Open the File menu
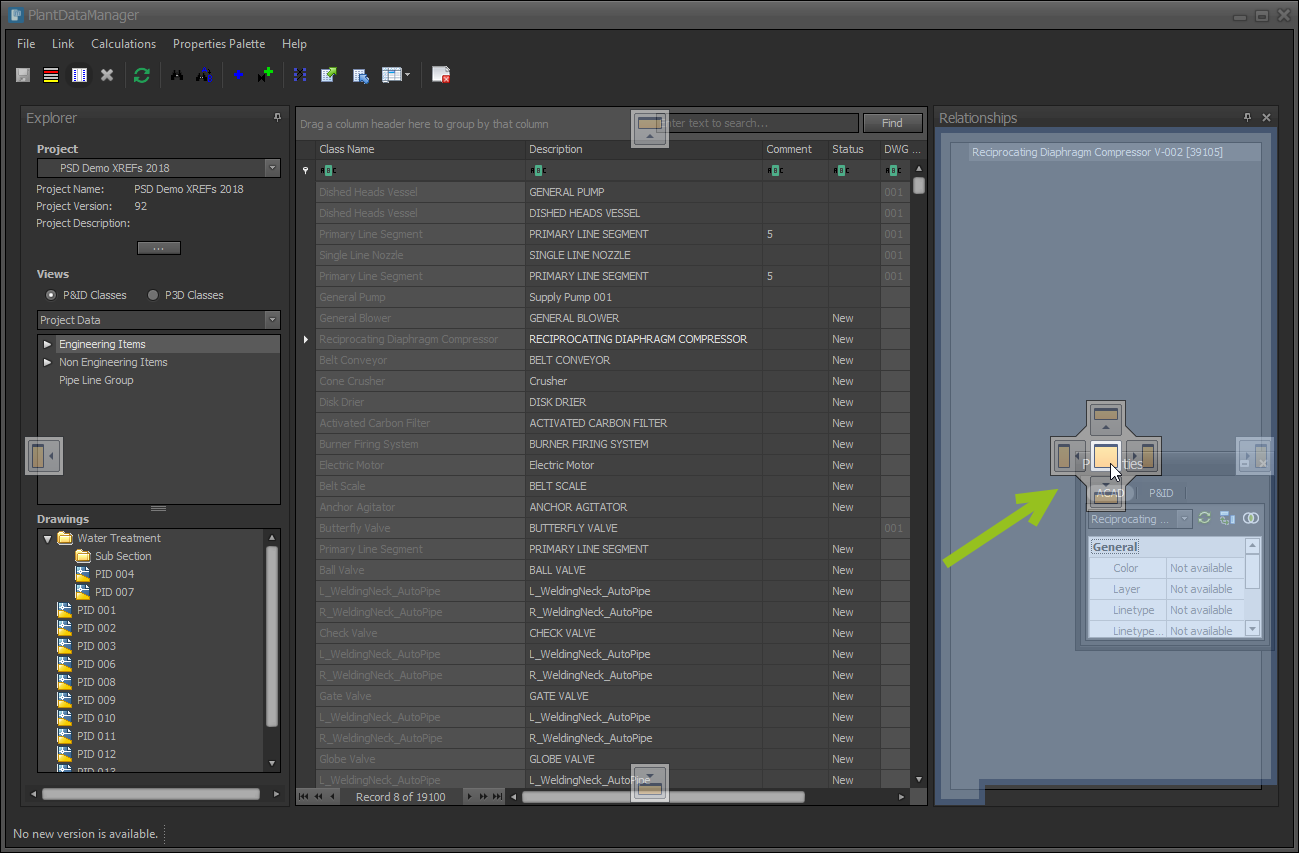The width and height of the screenshot is (1299, 853). point(26,44)
